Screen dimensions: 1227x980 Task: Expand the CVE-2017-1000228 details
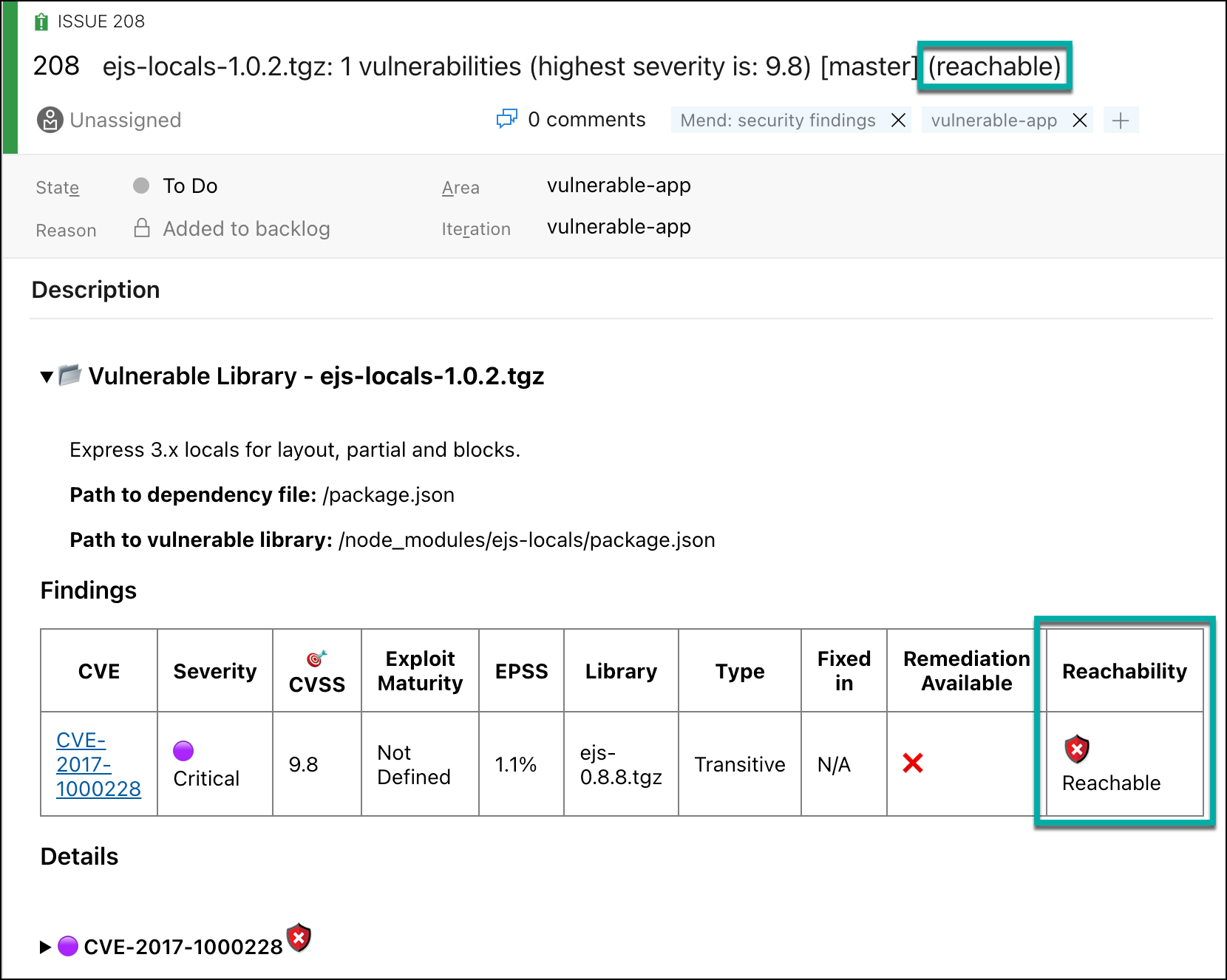(45, 947)
